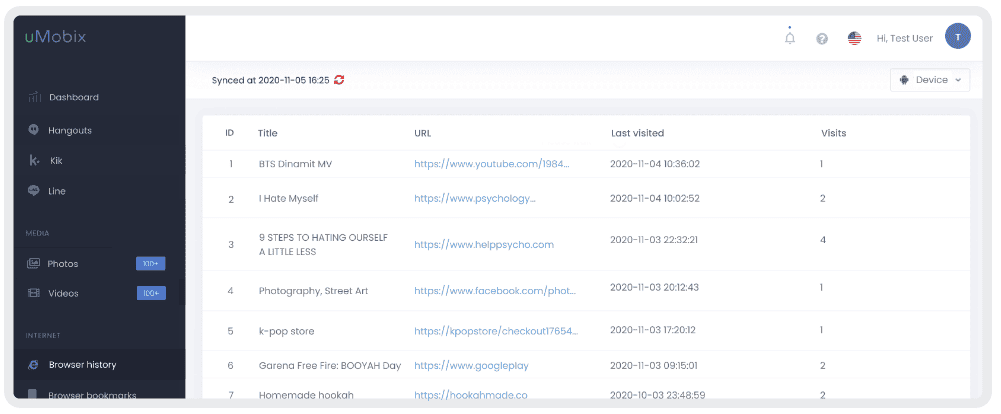
Task: Click the Hangouts icon in sidebar
Action: point(34,129)
